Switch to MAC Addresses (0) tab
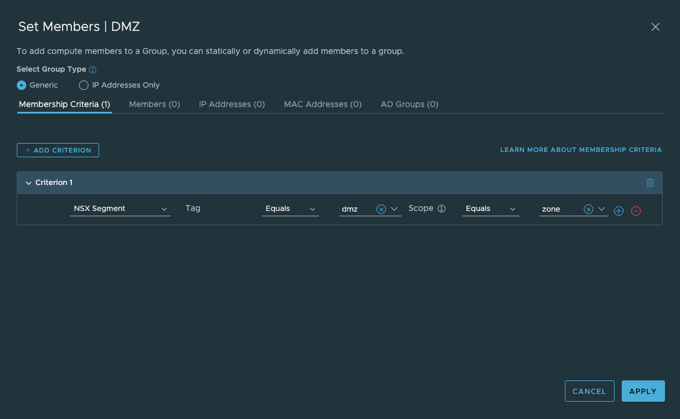The width and height of the screenshot is (680, 419). 323,104
